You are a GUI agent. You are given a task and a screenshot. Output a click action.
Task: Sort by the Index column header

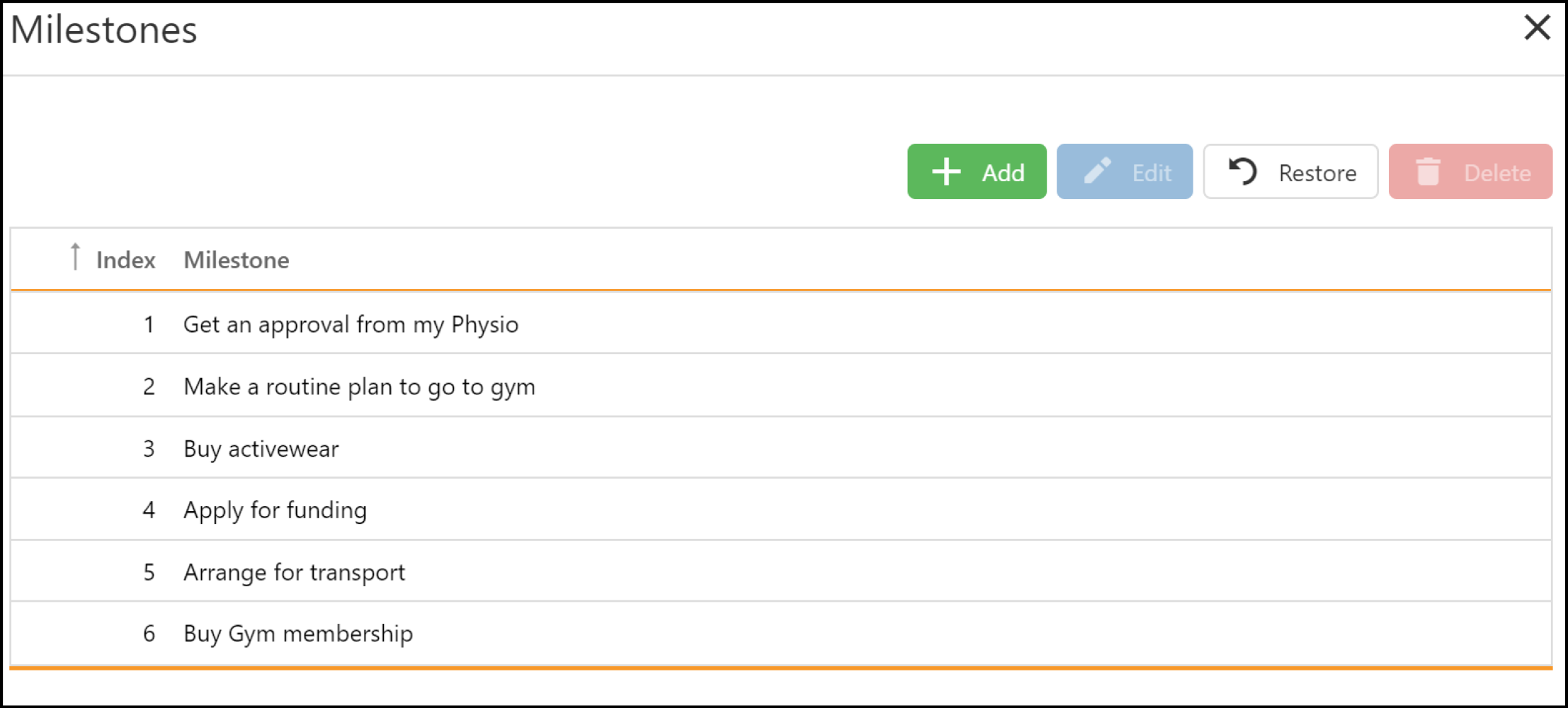(x=125, y=260)
